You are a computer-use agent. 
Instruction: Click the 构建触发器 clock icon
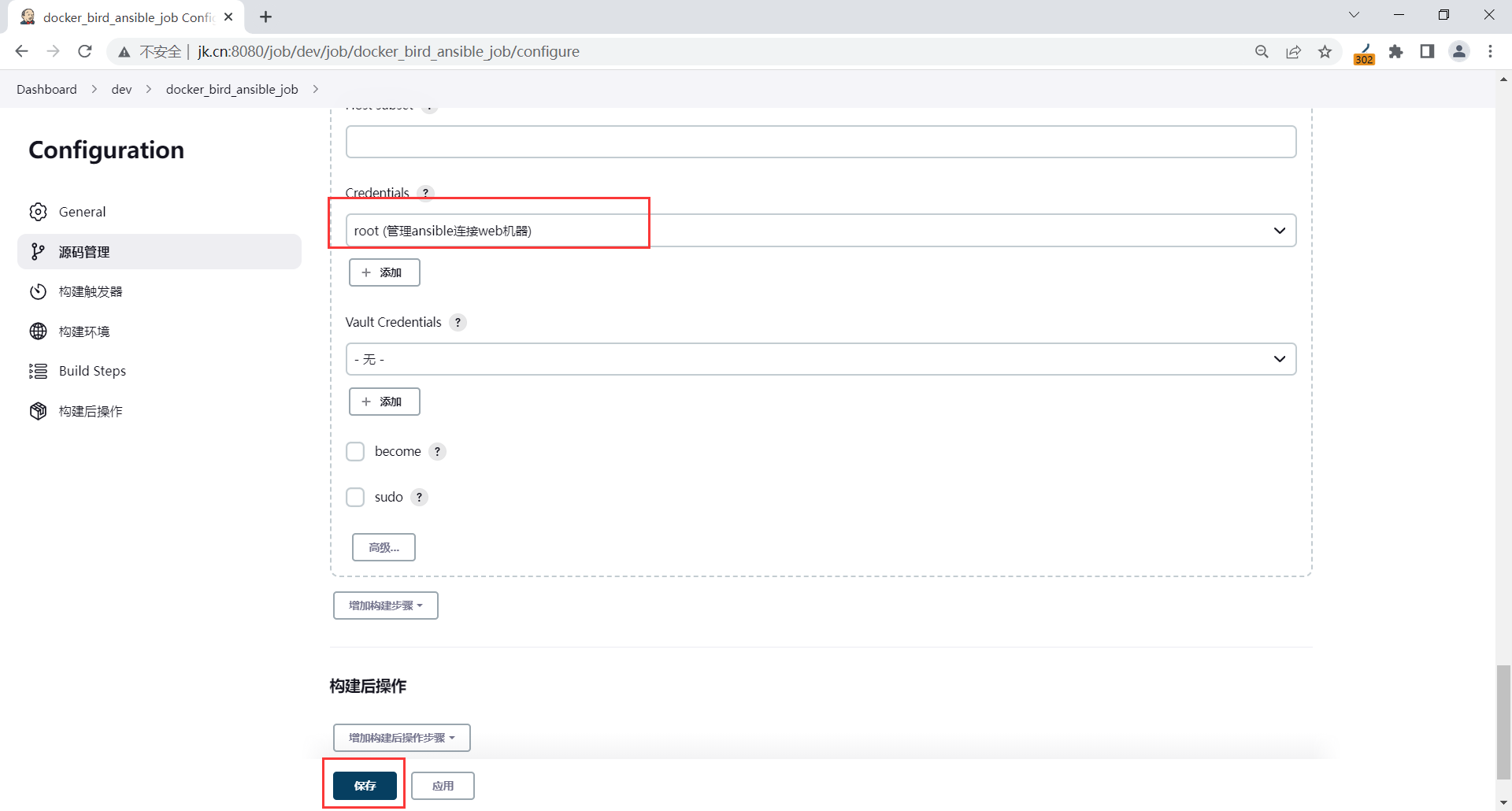tap(38, 291)
